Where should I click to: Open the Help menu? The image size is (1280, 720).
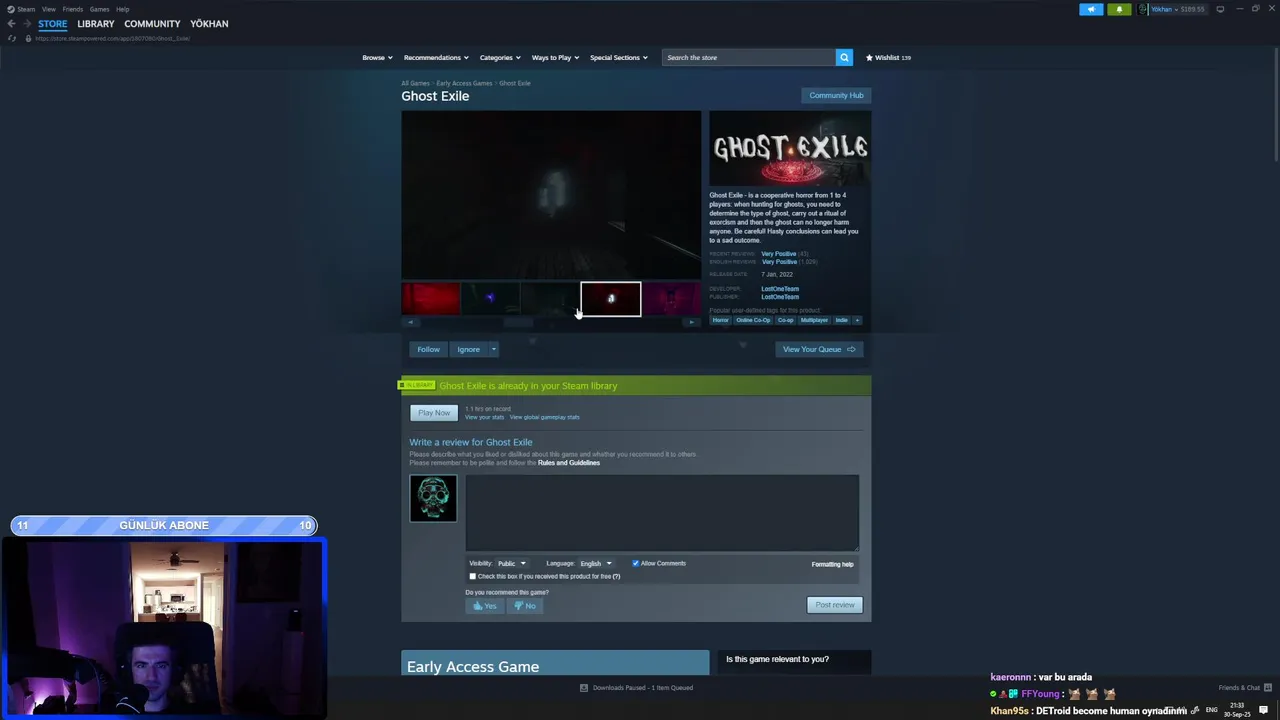pyautogui.click(x=122, y=9)
